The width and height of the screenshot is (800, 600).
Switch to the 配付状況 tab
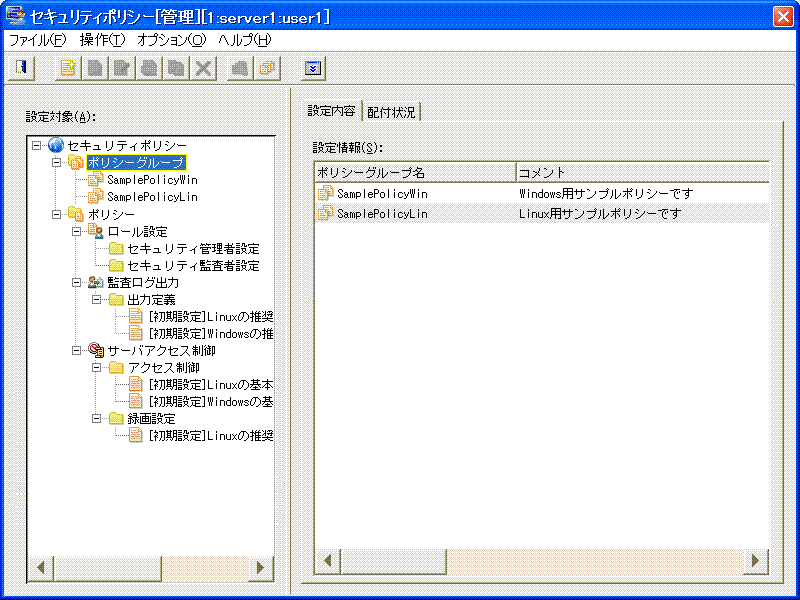(x=391, y=112)
